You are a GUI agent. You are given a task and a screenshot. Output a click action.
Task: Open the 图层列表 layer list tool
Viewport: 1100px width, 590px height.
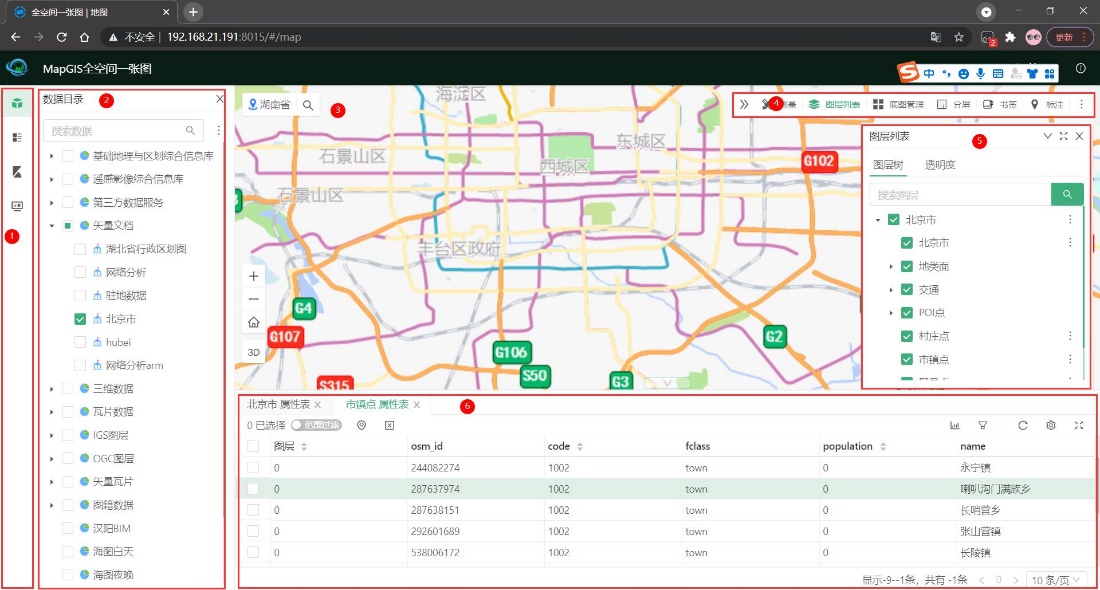(834, 105)
